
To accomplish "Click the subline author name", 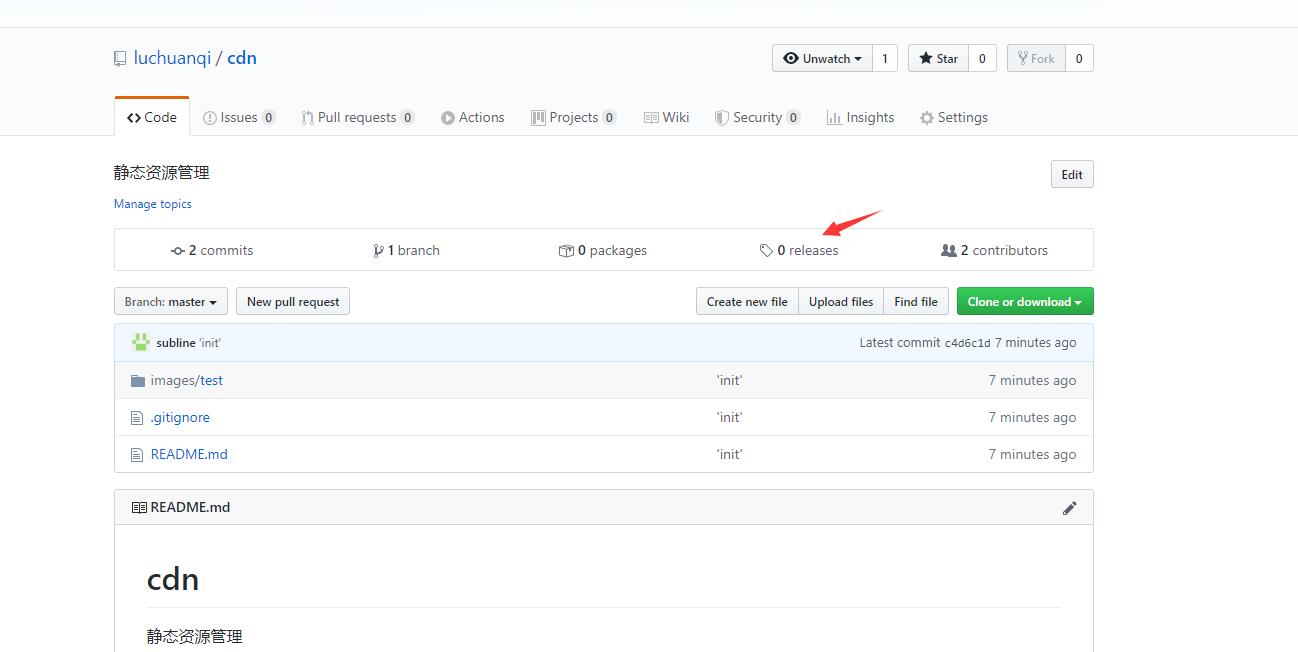I will pos(176,343).
